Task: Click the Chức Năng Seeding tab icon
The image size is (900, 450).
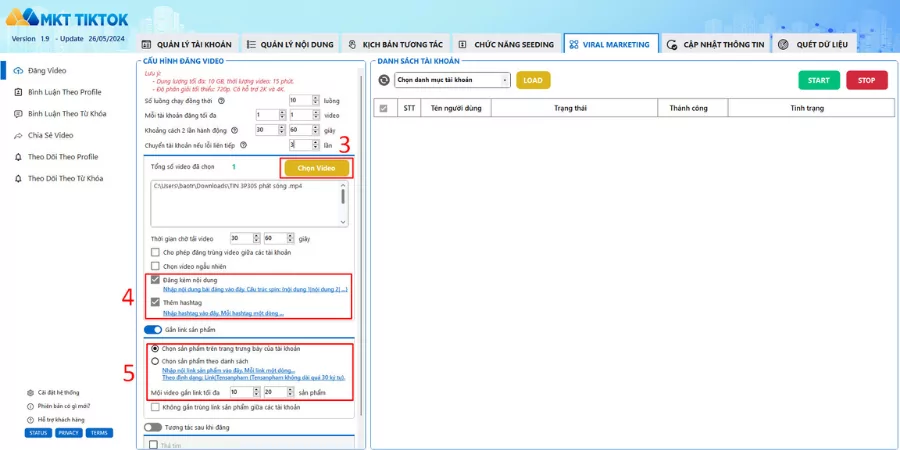Action: point(463,44)
